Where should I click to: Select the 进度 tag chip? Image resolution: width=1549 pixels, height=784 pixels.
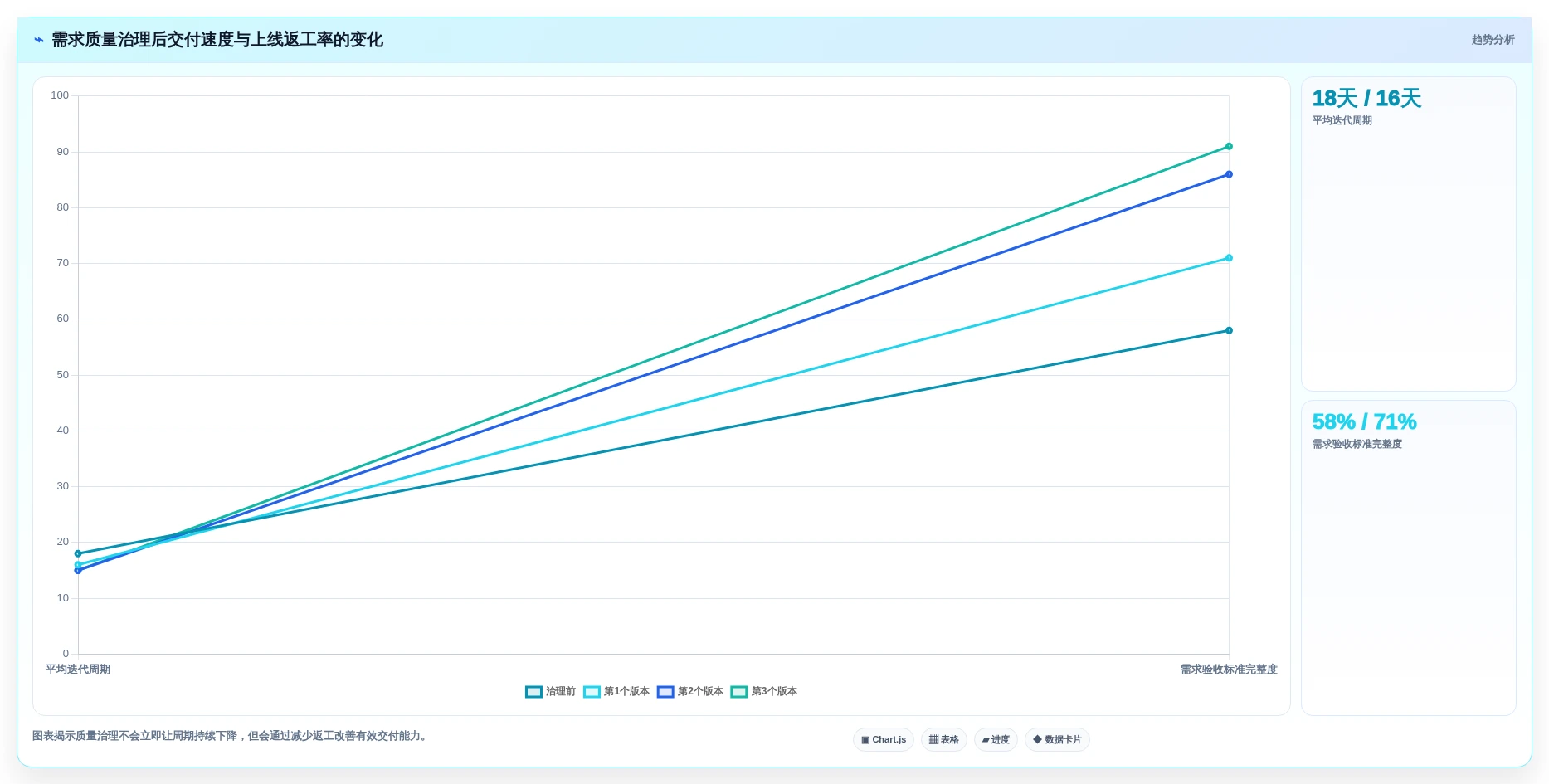(x=996, y=739)
